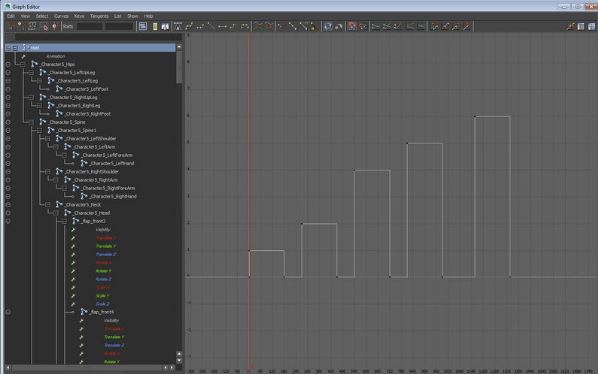Open the View menu
Viewport: 598px width, 374px height.
(25, 16)
